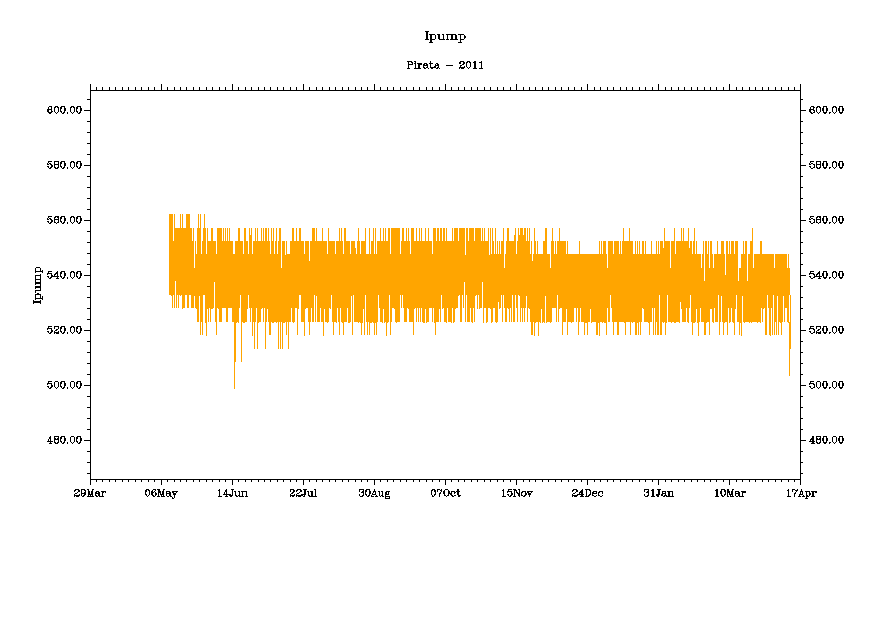Click the 15Nov date tick label

[516, 493]
